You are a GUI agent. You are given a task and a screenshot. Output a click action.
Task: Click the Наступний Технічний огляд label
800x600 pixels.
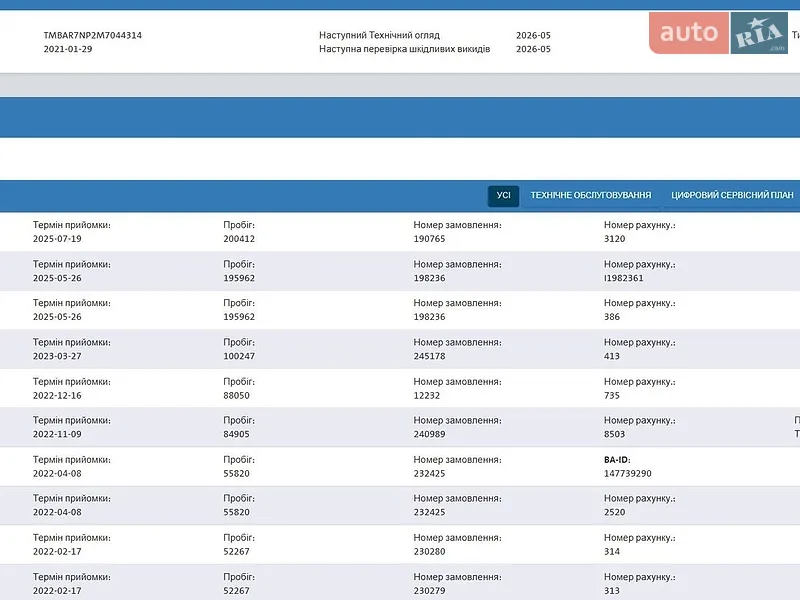point(380,35)
